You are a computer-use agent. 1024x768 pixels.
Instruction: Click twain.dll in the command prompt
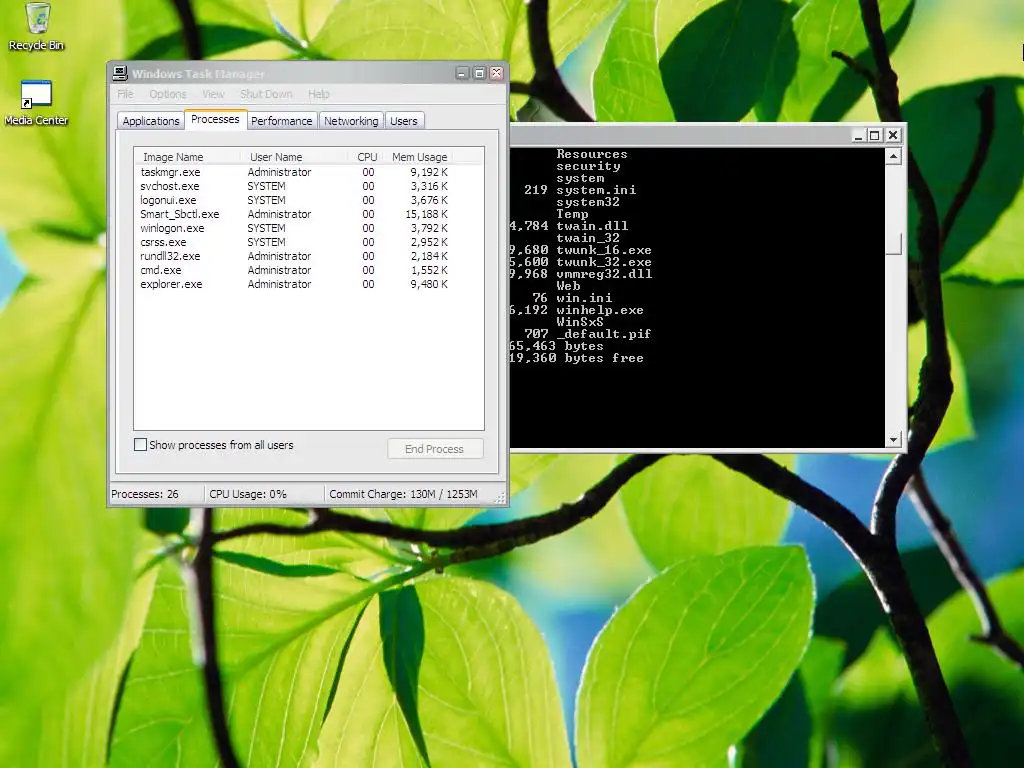[x=592, y=226]
